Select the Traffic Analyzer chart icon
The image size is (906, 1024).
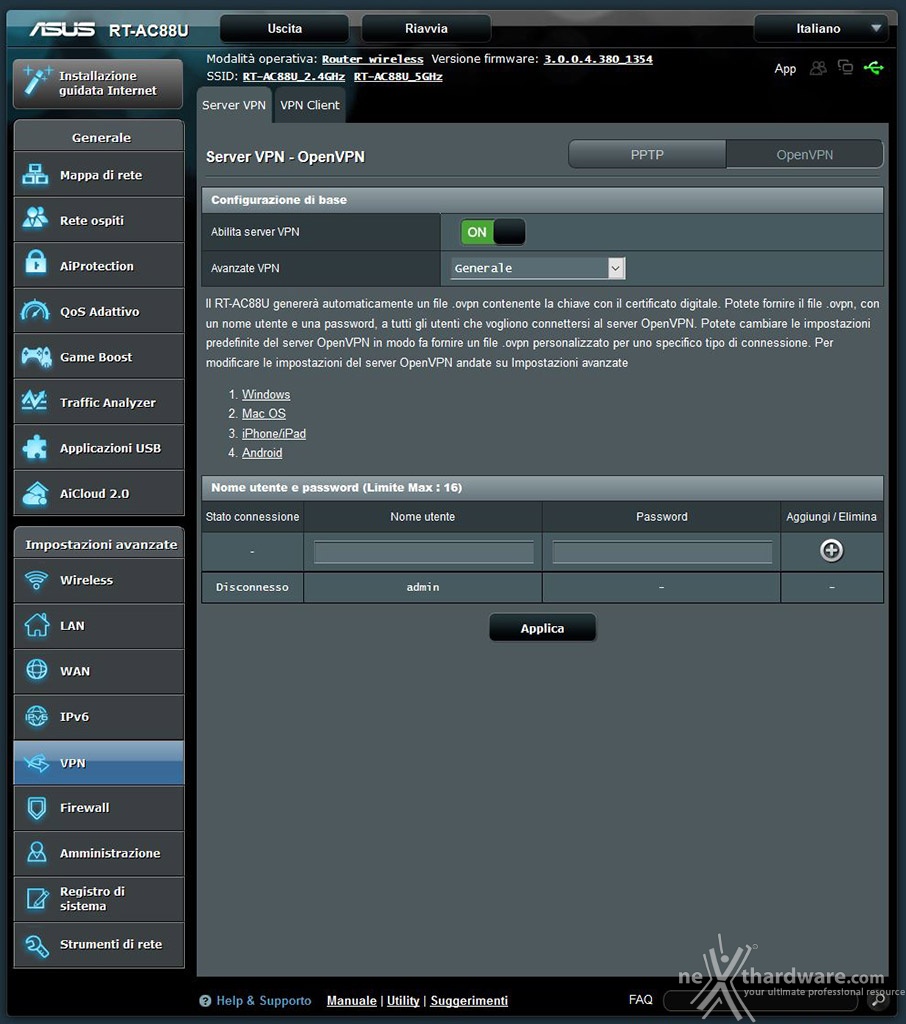click(35, 400)
